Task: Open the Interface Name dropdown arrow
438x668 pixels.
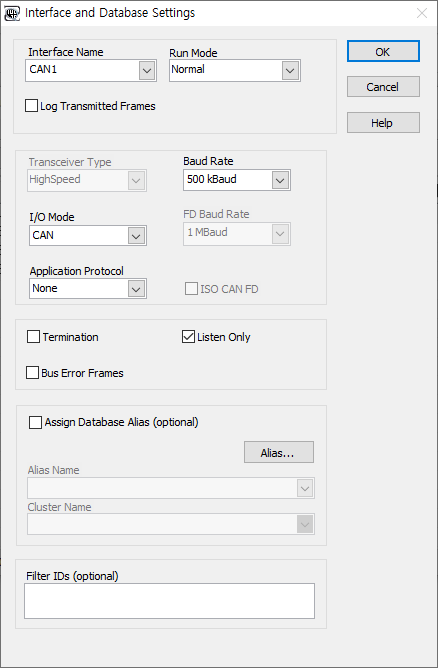Action: pos(147,70)
